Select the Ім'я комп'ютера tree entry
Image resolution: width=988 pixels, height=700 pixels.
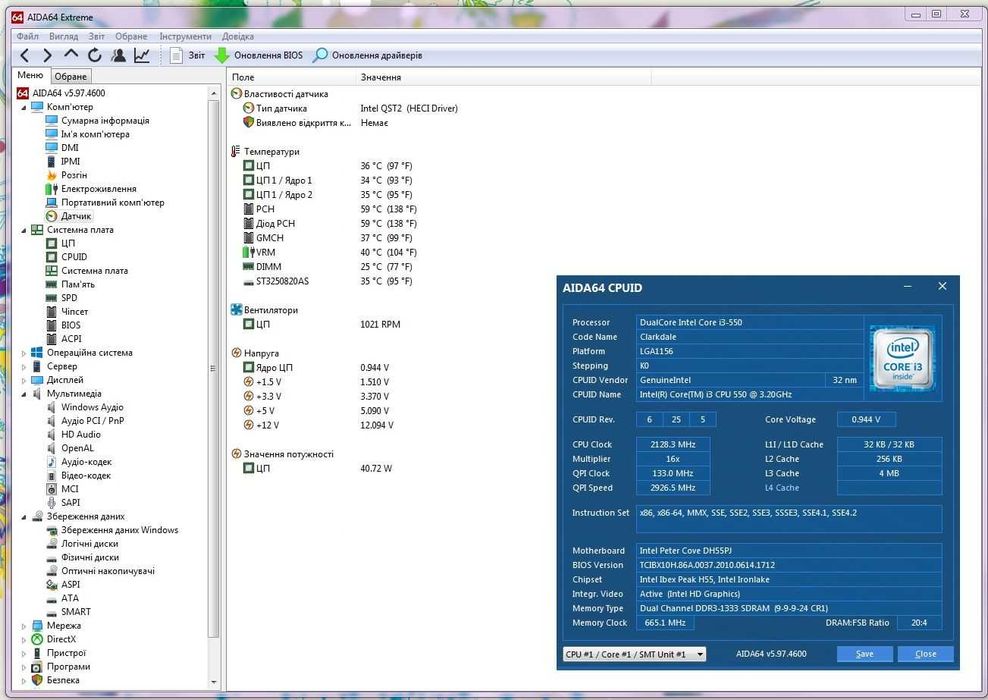88,134
